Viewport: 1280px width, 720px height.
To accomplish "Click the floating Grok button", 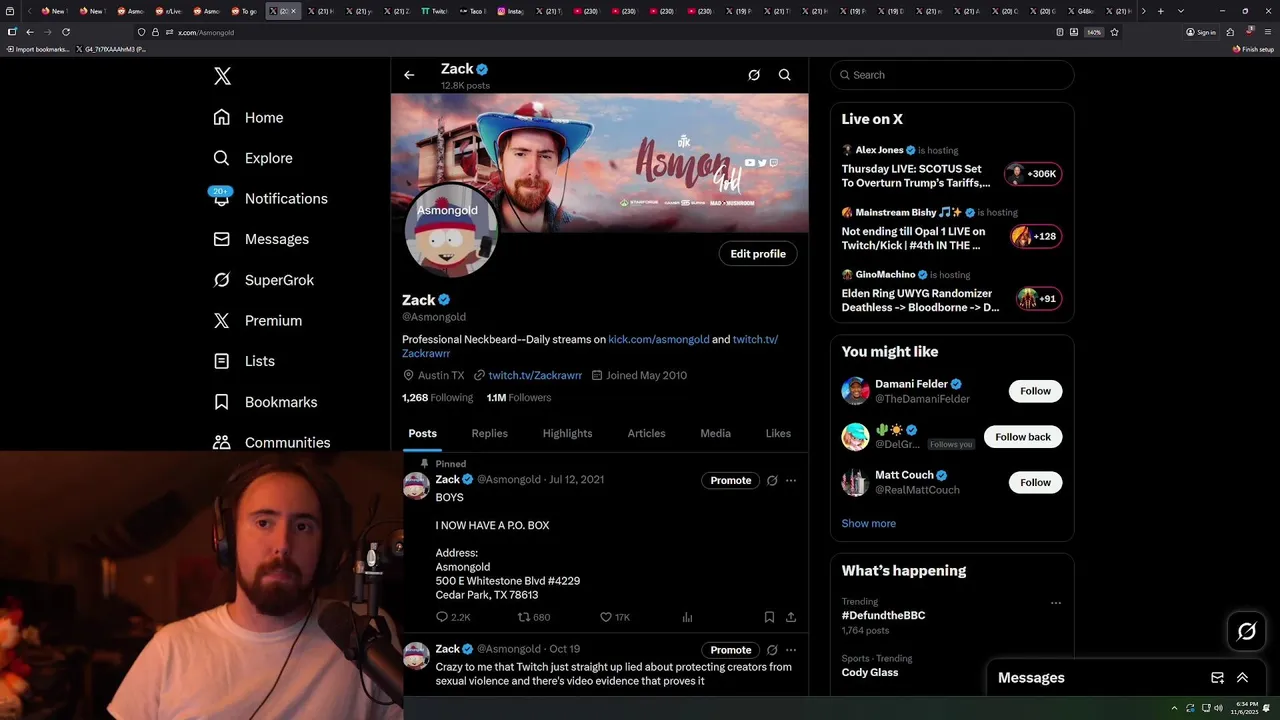I will [x=1247, y=631].
